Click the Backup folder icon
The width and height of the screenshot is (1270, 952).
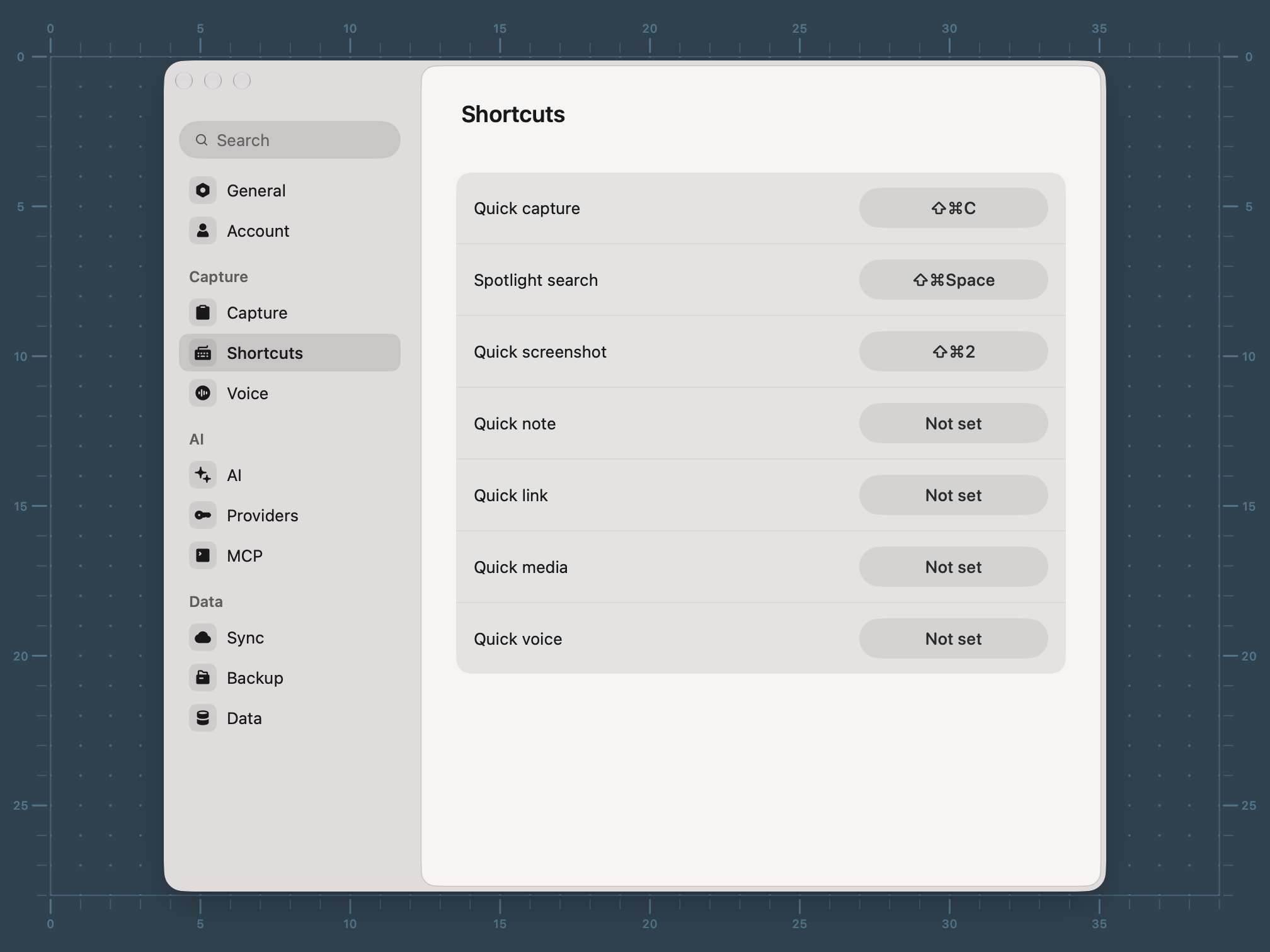pyautogui.click(x=203, y=678)
